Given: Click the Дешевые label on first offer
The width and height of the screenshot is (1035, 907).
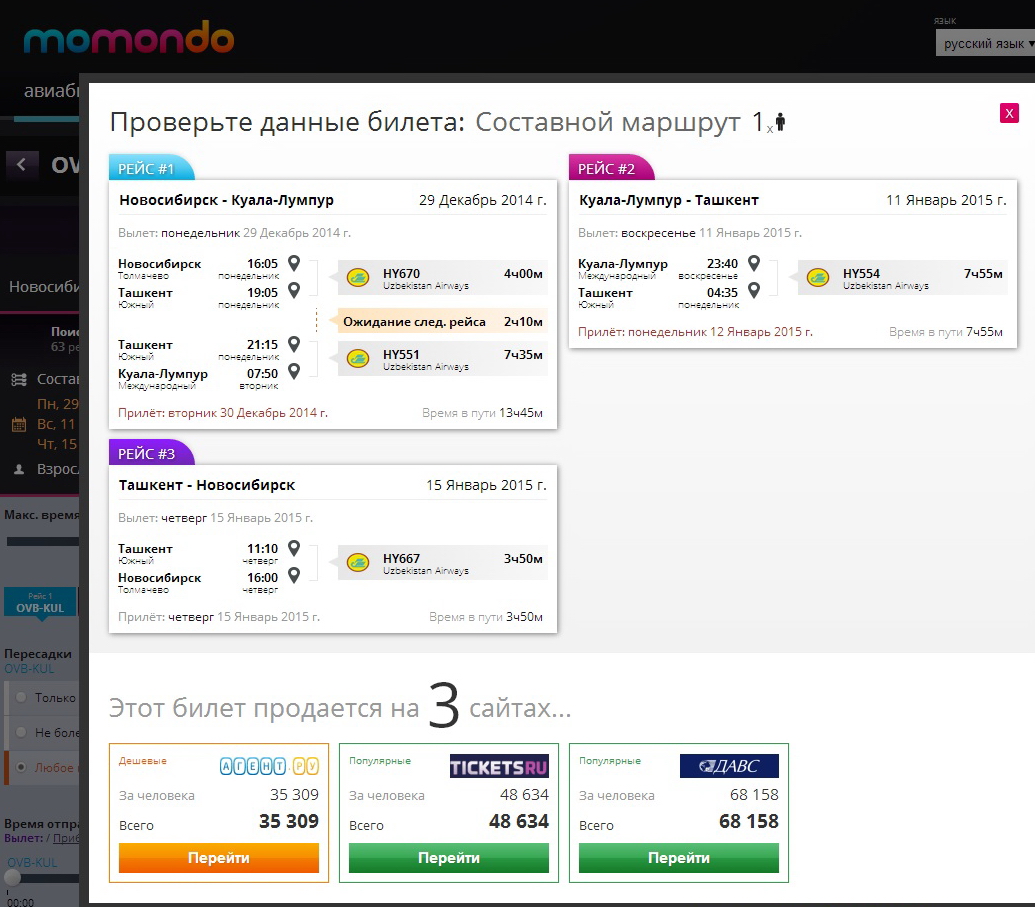Looking at the screenshot, I should pos(143,760).
